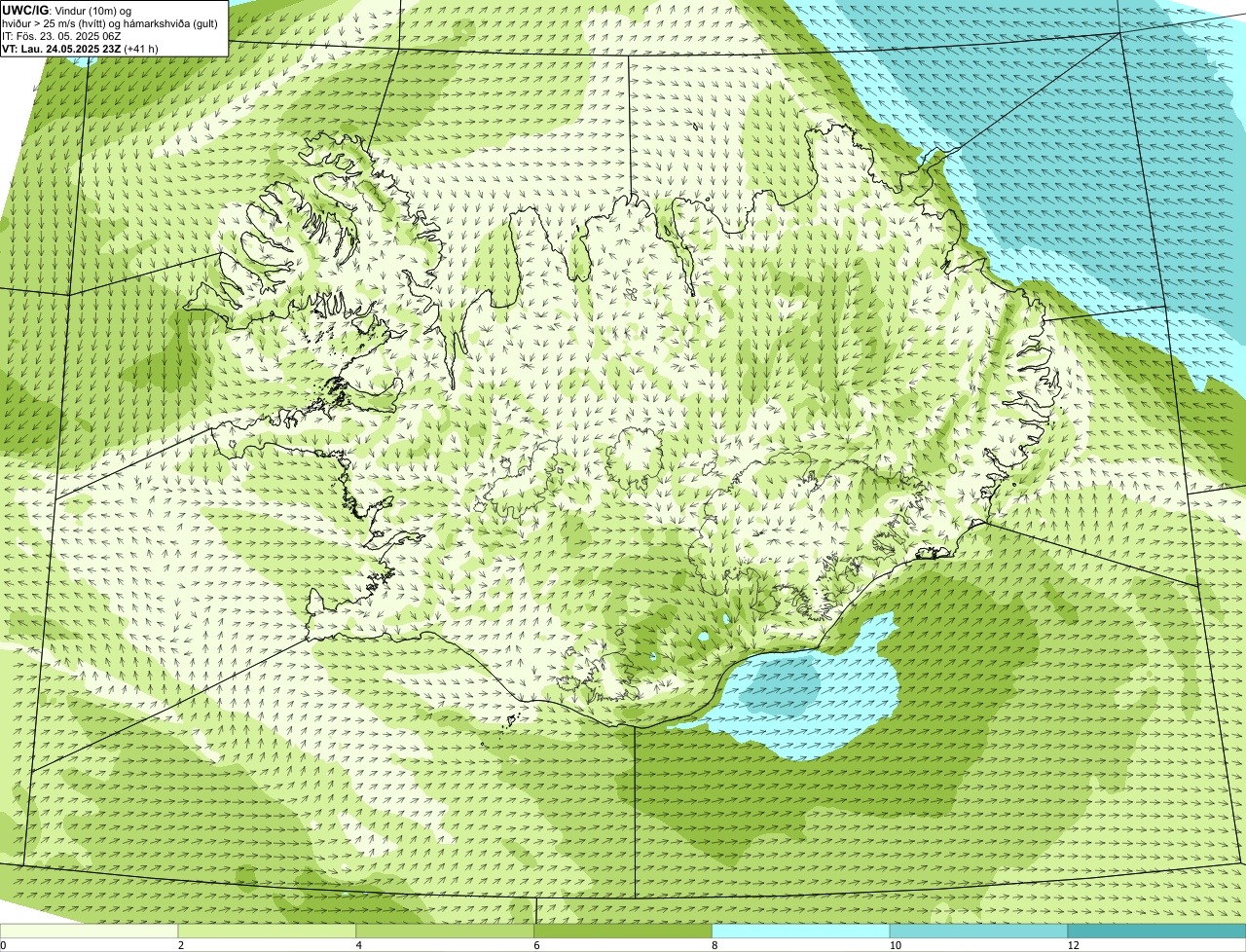The image size is (1246, 952).
Task: Click the colorbar tick label "6"
Action: pyautogui.click(x=537, y=945)
